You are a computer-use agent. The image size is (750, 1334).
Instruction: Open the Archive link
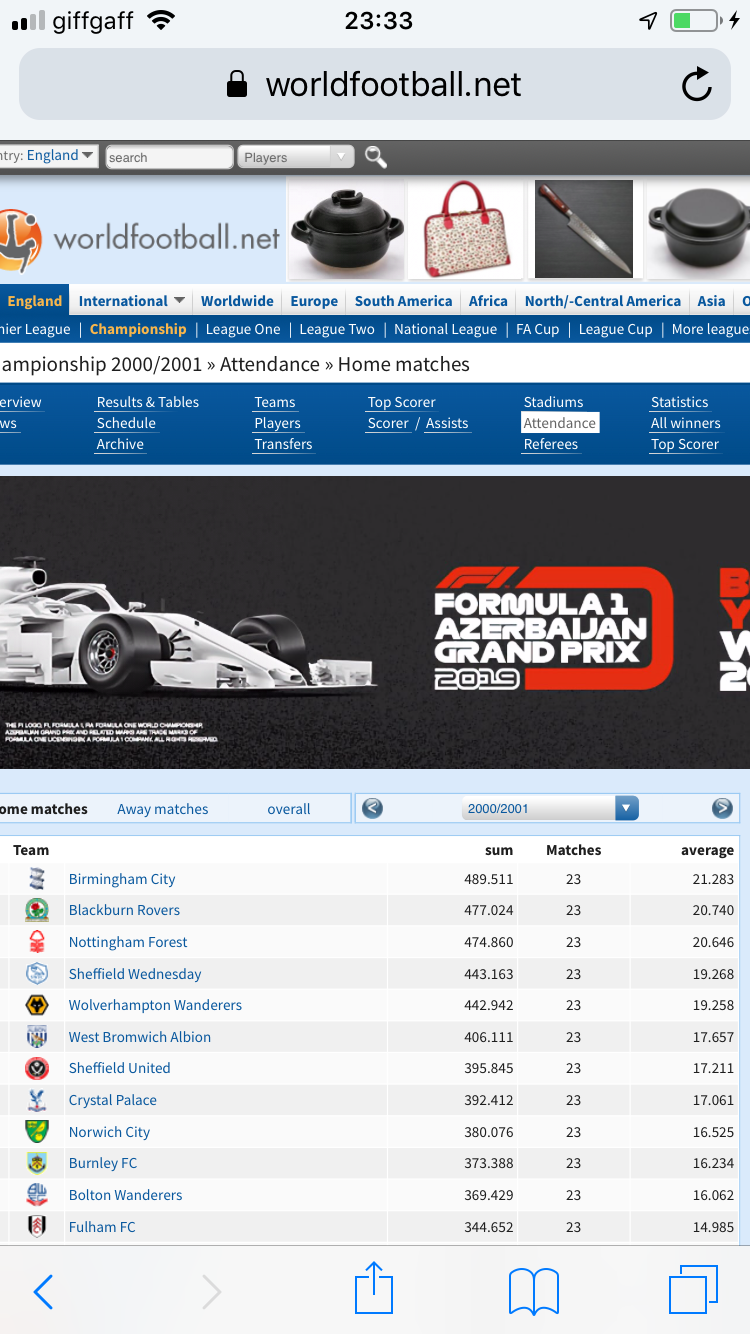[x=120, y=444]
